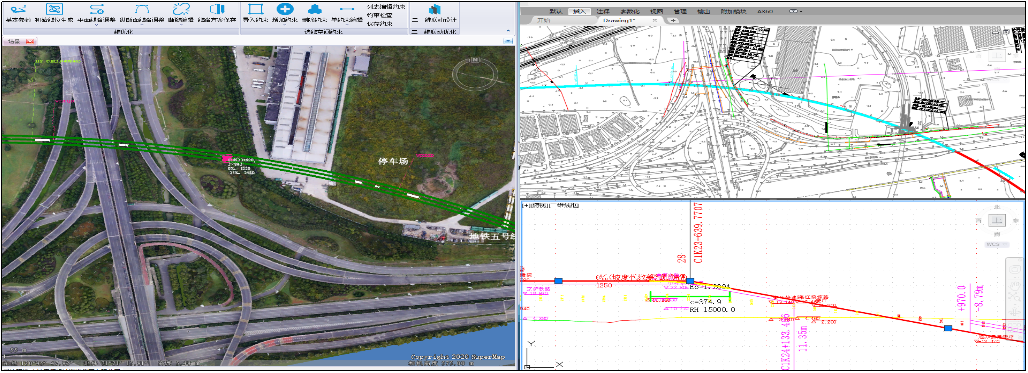
Task: Select the Drawing1 document tab
Action: [620, 21]
